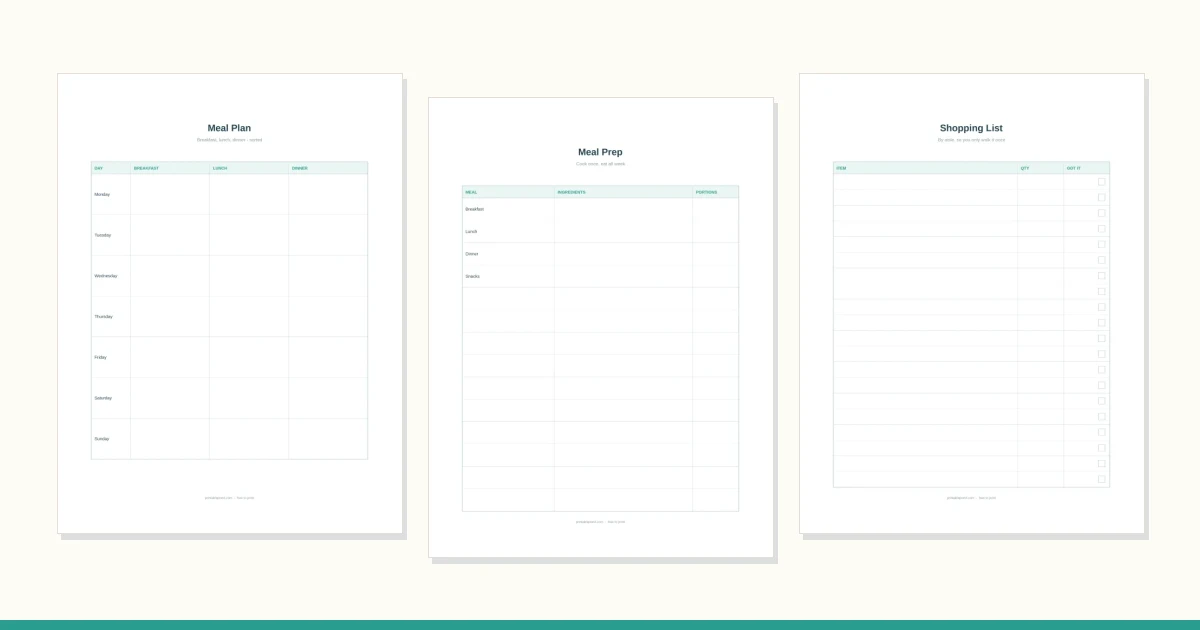Select the Dinner row in Meal Prep
The width and height of the screenshot is (1200, 630).
(600, 254)
